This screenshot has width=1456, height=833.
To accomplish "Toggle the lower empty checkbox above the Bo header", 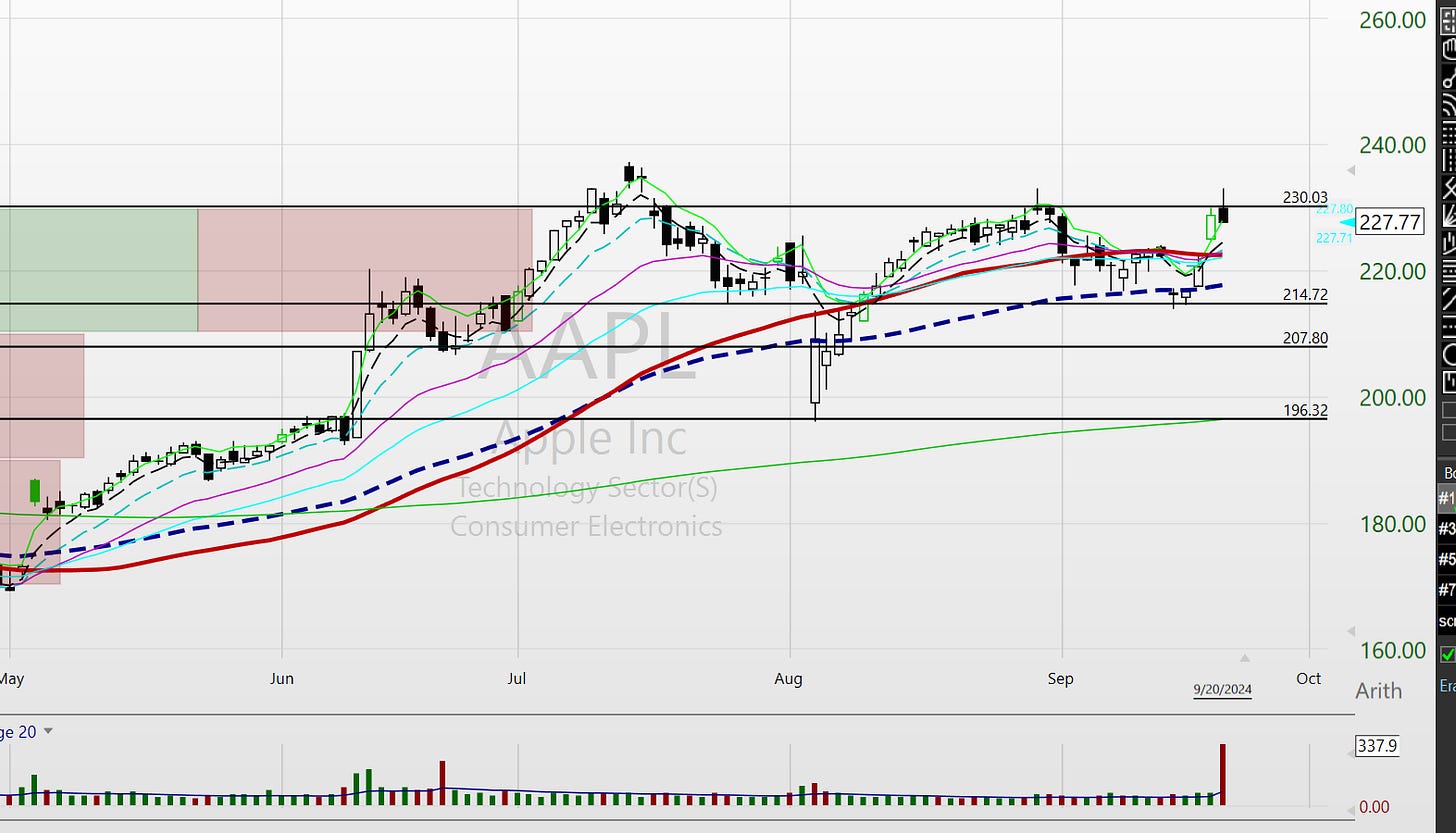I will pyautogui.click(x=1448, y=433).
